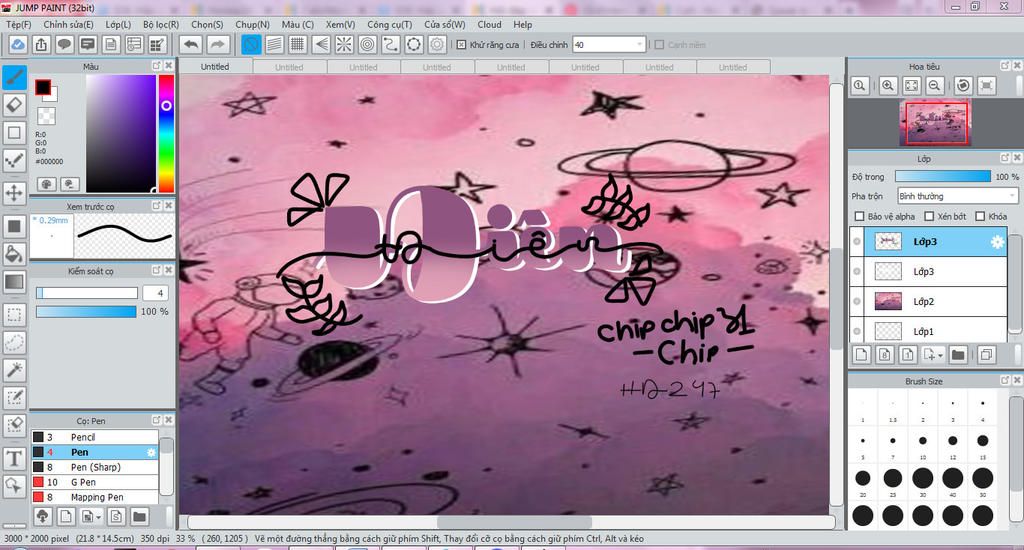Image resolution: width=1024 pixels, height=550 pixels.
Task: Turn snap off with highlighted snap icon
Action: tap(251, 44)
